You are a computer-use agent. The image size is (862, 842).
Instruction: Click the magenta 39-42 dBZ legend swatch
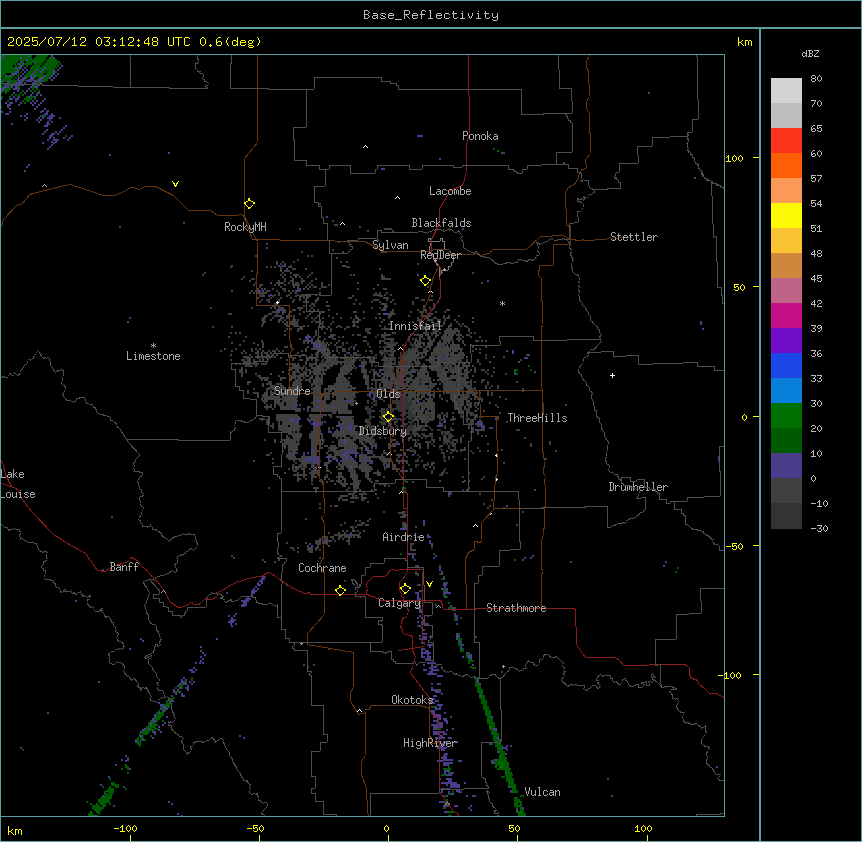tap(786, 315)
